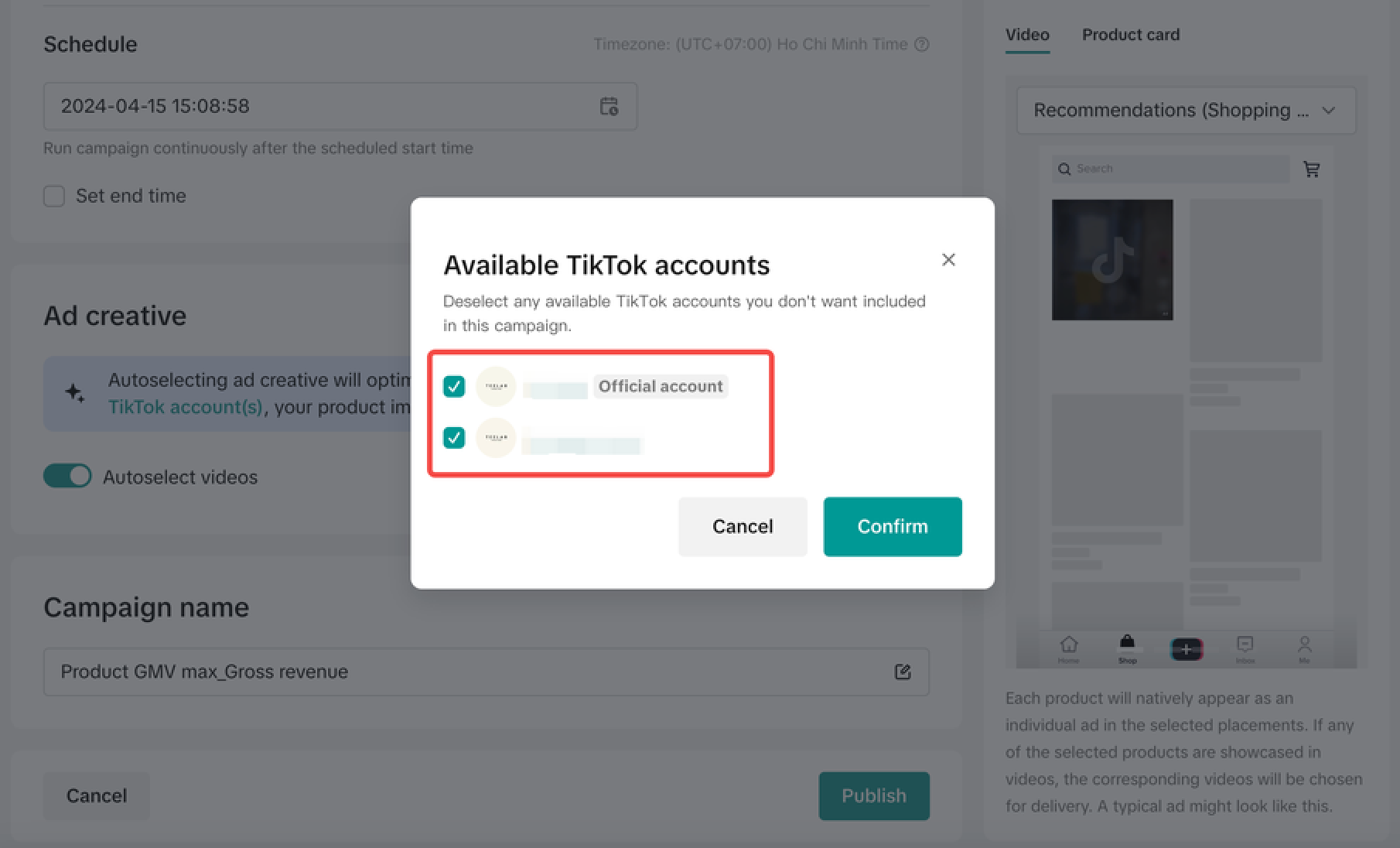Turn off the Autoselect videos toggle

pyautogui.click(x=67, y=476)
